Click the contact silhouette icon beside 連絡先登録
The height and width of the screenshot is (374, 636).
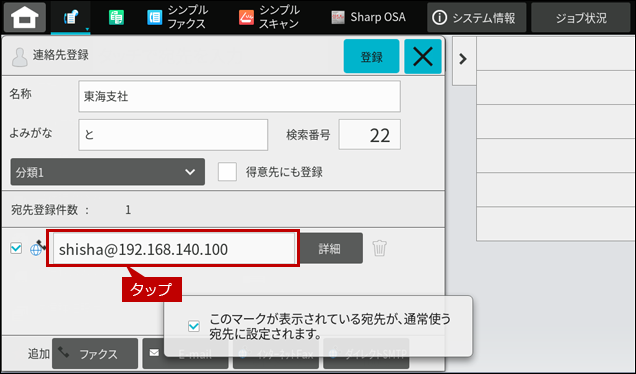[19, 57]
